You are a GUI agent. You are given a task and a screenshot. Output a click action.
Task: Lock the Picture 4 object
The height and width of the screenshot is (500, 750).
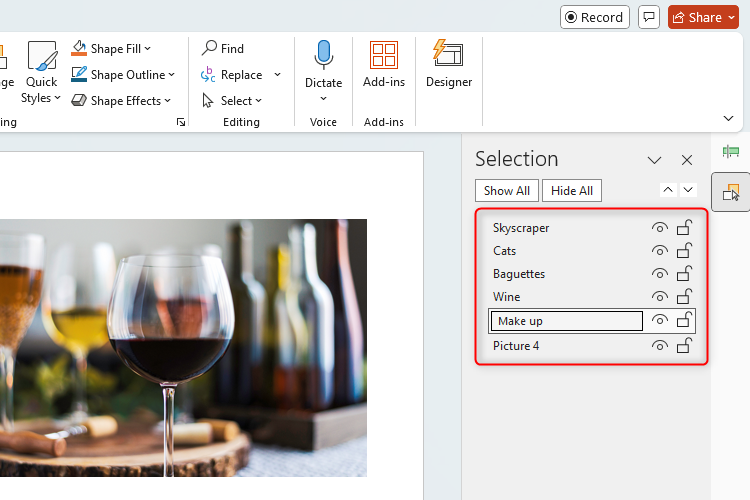pos(684,345)
